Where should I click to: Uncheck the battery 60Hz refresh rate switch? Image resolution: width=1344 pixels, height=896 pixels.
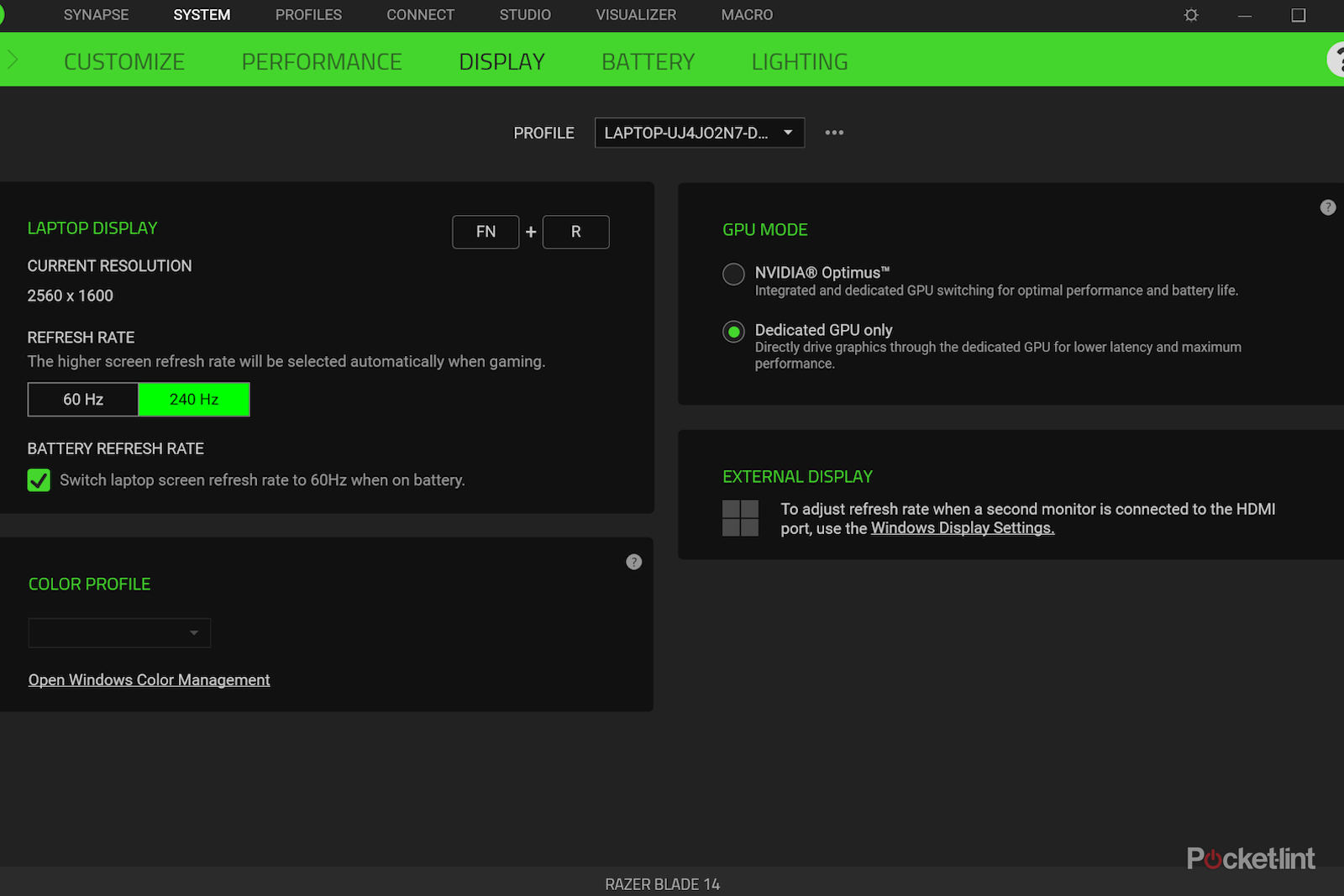pos(39,480)
